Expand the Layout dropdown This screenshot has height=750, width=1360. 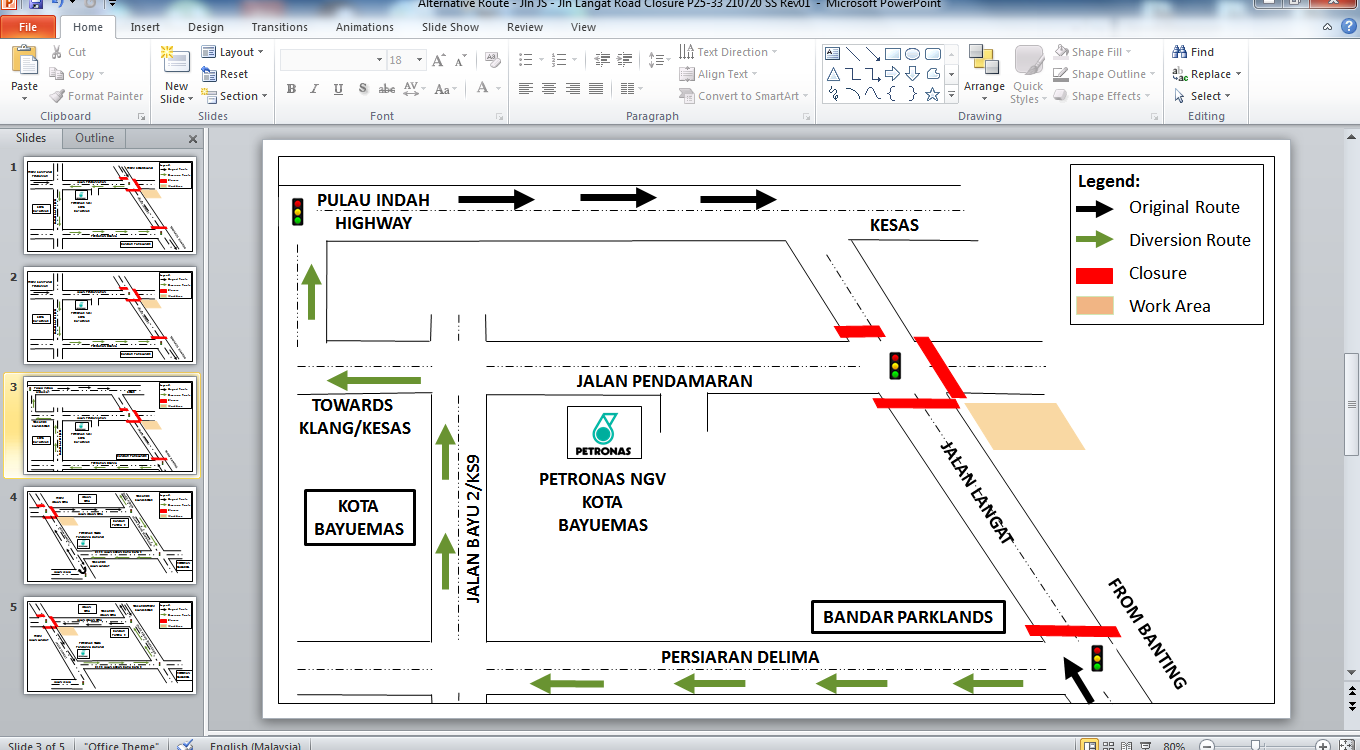pyautogui.click(x=232, y=52)
